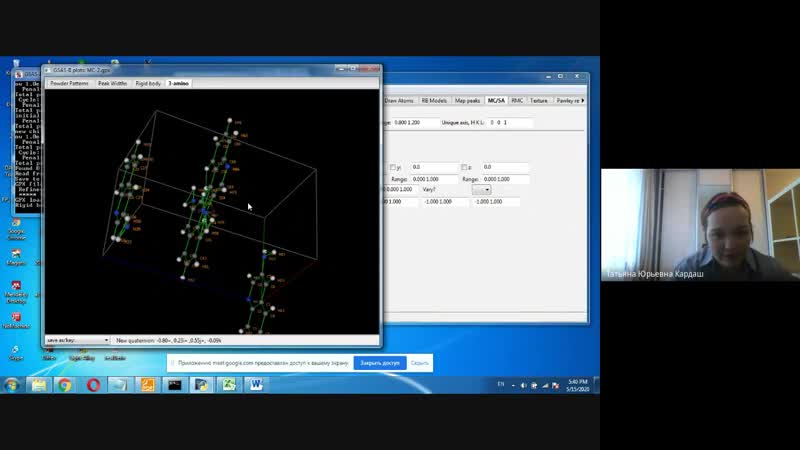800x450 pixels.
Task: Open the Python taskbar icon
Action: point(202,385)
